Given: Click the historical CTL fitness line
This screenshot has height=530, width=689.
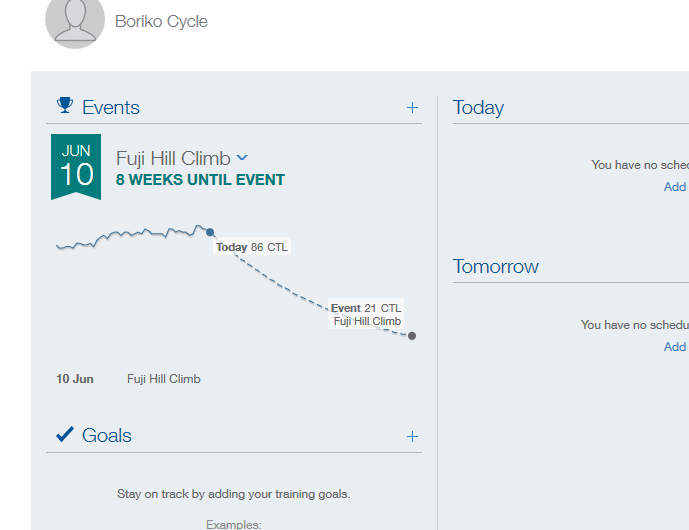Looking at the screenshot, I should [x=132, y=235].
